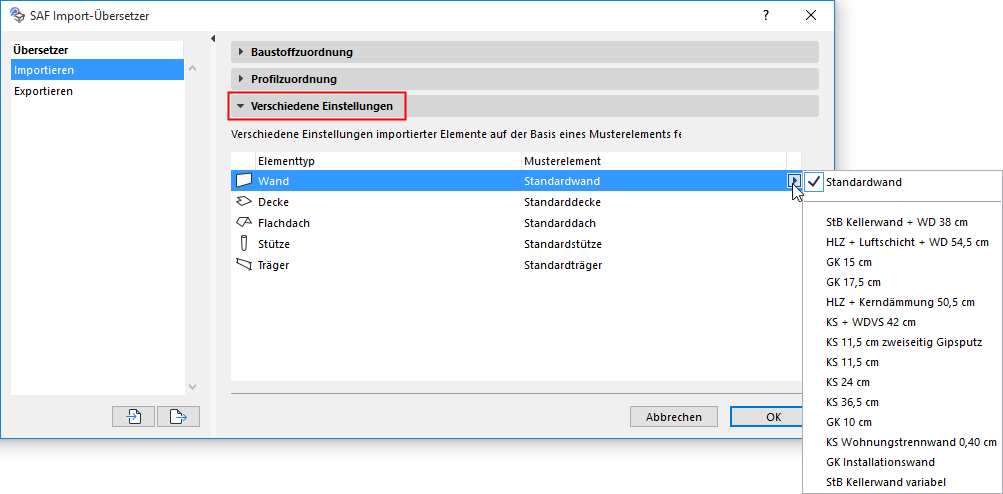The width and height of the screenshot is (1003, 494).
Task: Choose Standardwand in the popup menu
Action: [864, 182]
